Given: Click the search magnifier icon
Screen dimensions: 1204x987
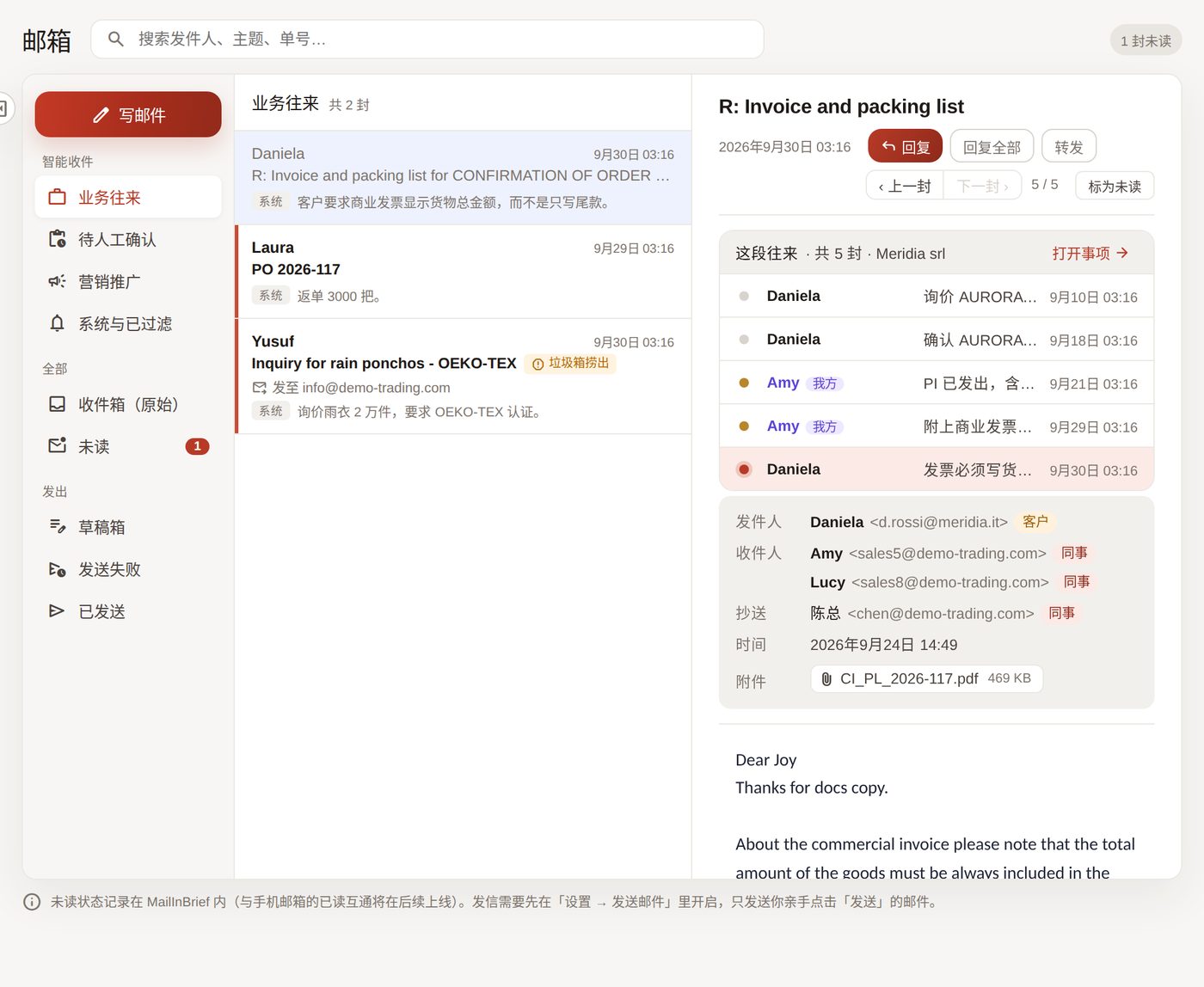Looking at the screenshot, I should point(116,39).
